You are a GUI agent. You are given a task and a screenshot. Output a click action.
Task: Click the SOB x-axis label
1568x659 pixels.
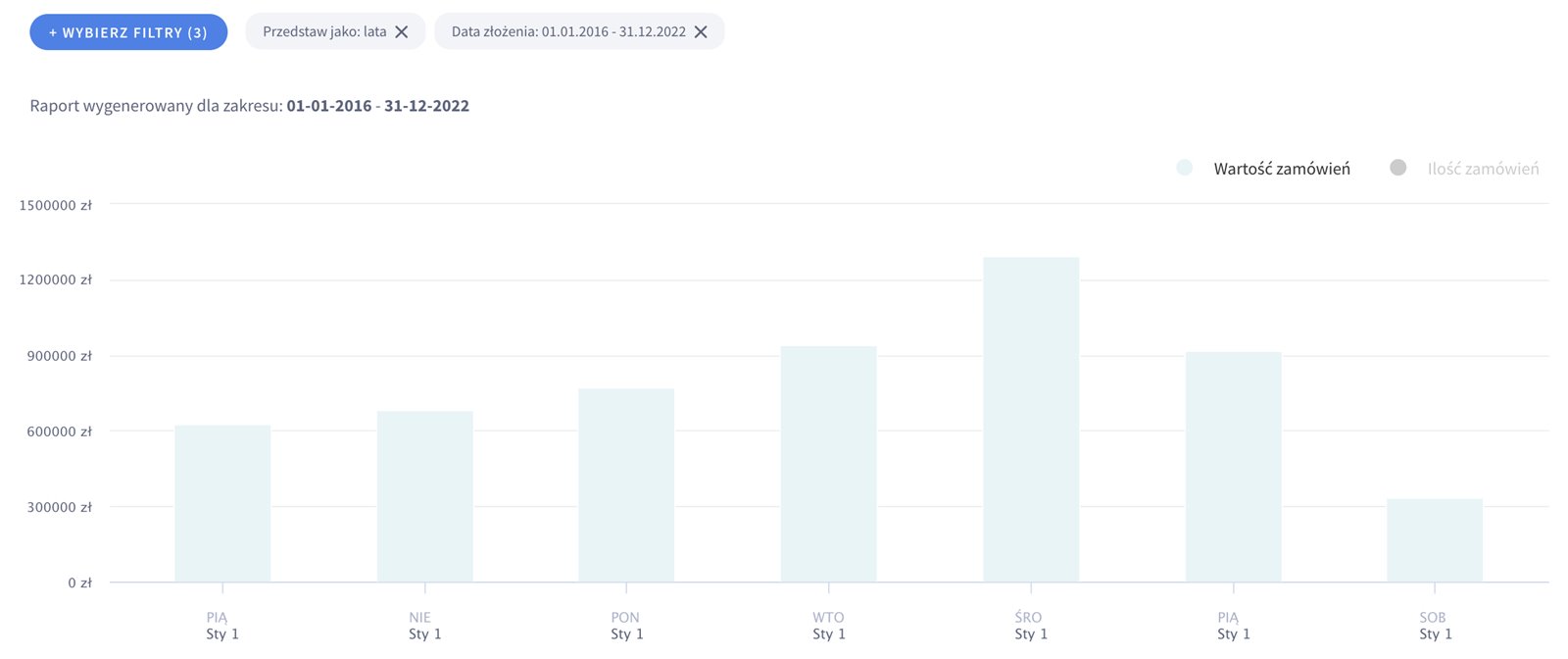[x=1433, y=625]
